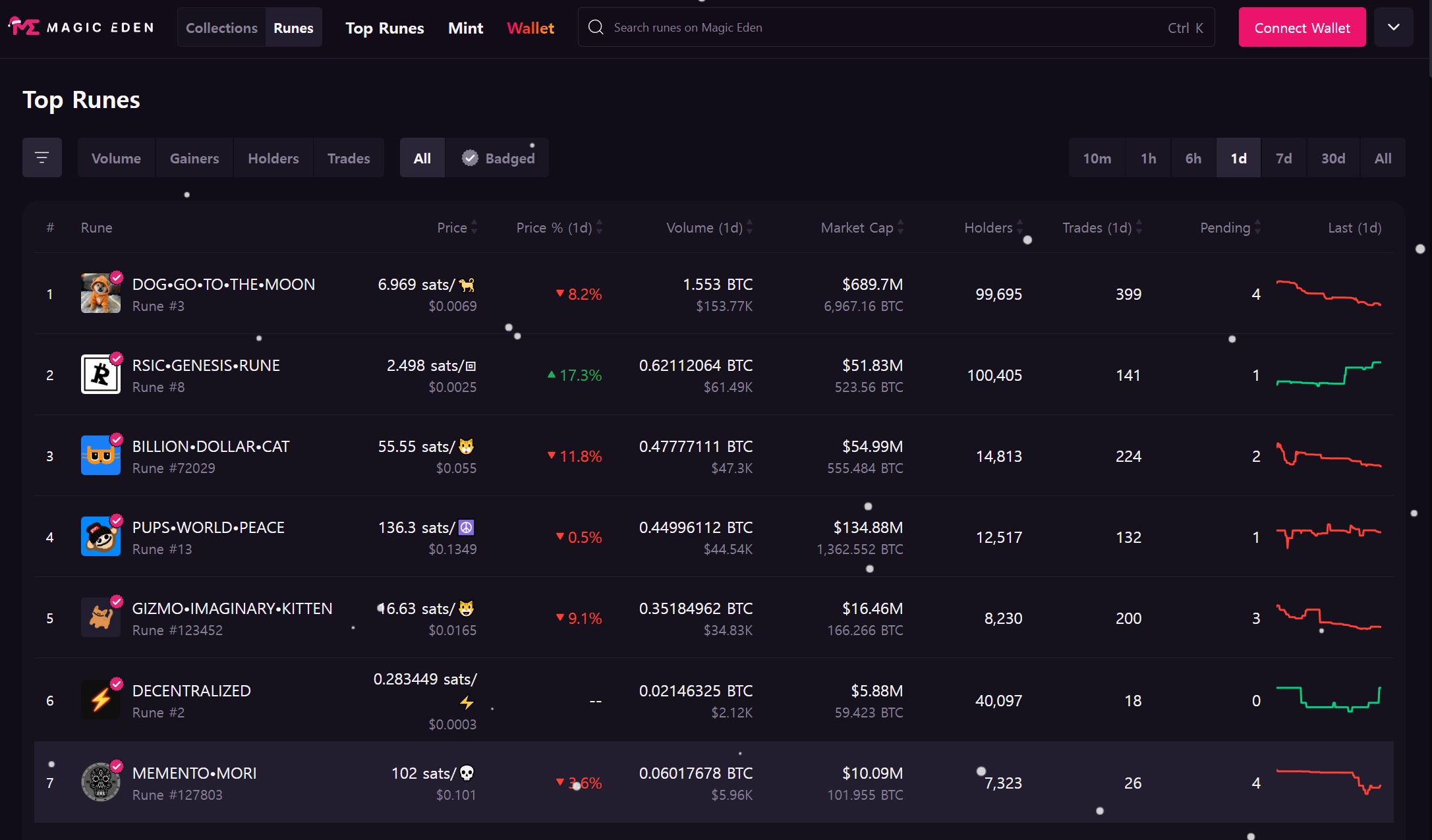Click the dog symbol beside 6.969 sats
The height and width of the screenshot is (840, 1432).
(467, 285)
